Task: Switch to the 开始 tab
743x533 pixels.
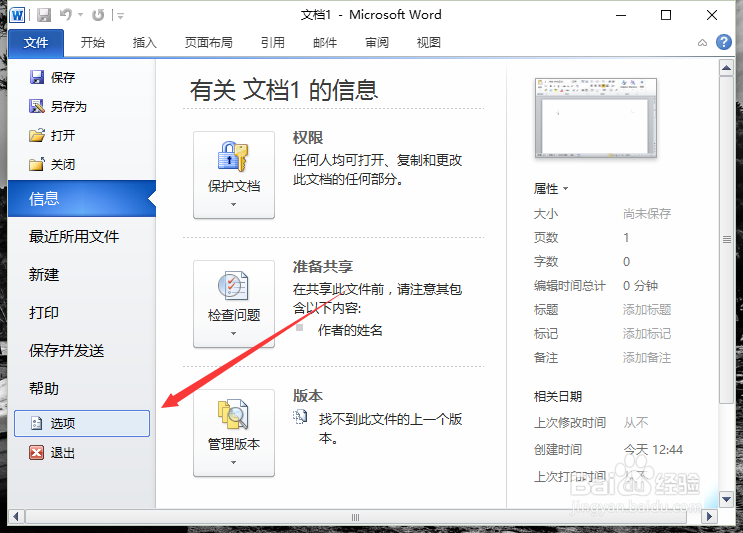Action: click(x=92, y=43)
